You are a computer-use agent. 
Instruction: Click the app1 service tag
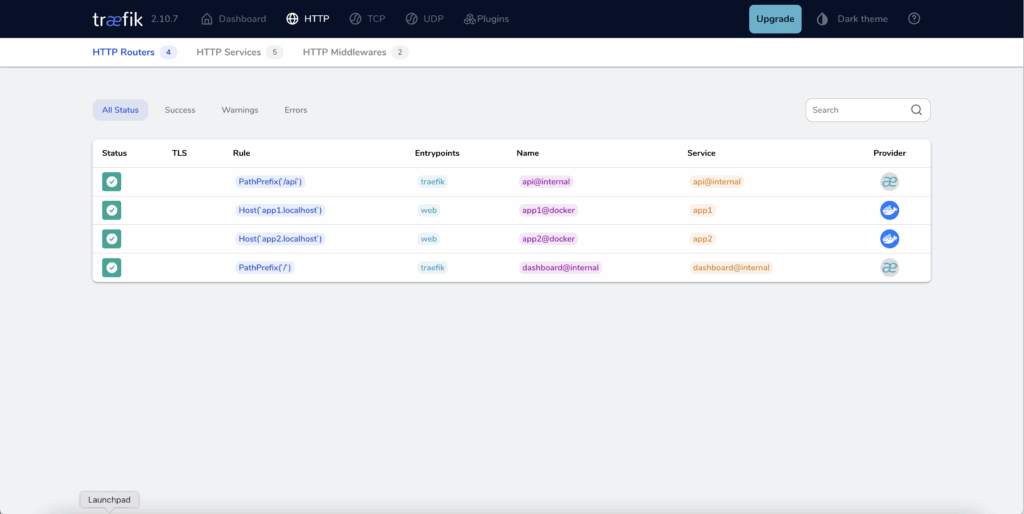click(x=703, y=210)
